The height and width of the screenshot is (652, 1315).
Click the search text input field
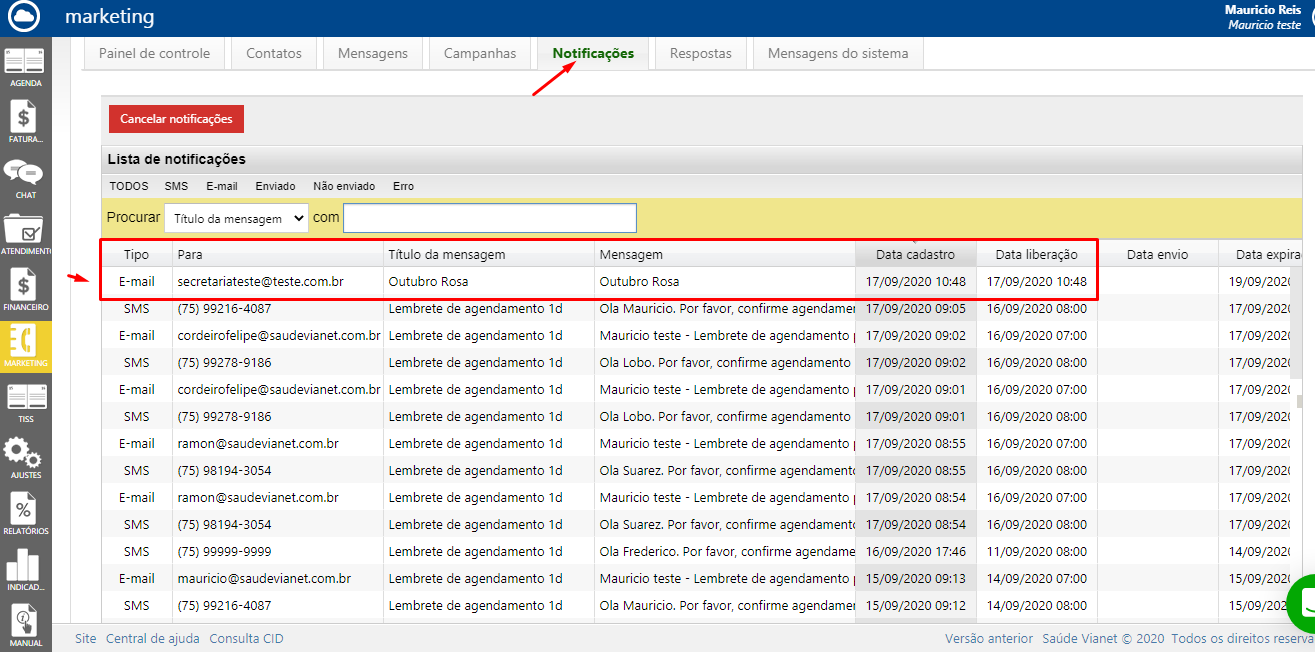coord(489,218)
